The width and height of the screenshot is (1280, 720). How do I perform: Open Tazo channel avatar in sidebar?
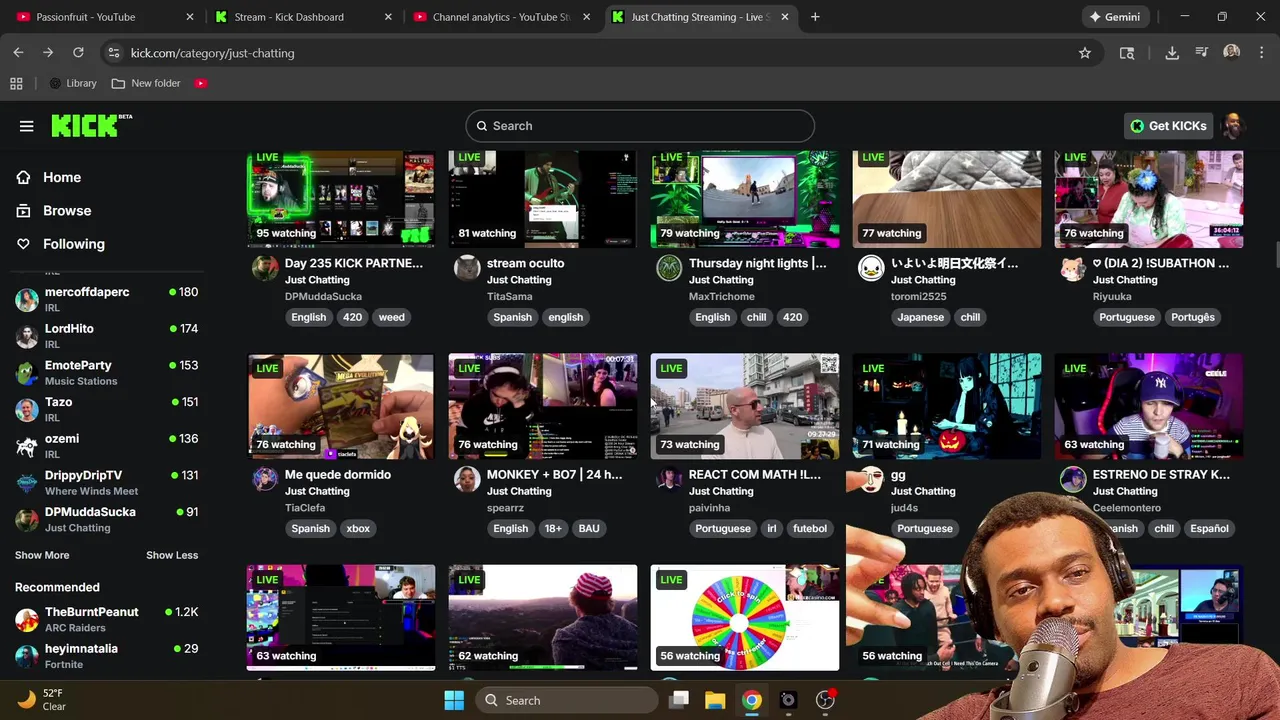[x=27, y=409]
